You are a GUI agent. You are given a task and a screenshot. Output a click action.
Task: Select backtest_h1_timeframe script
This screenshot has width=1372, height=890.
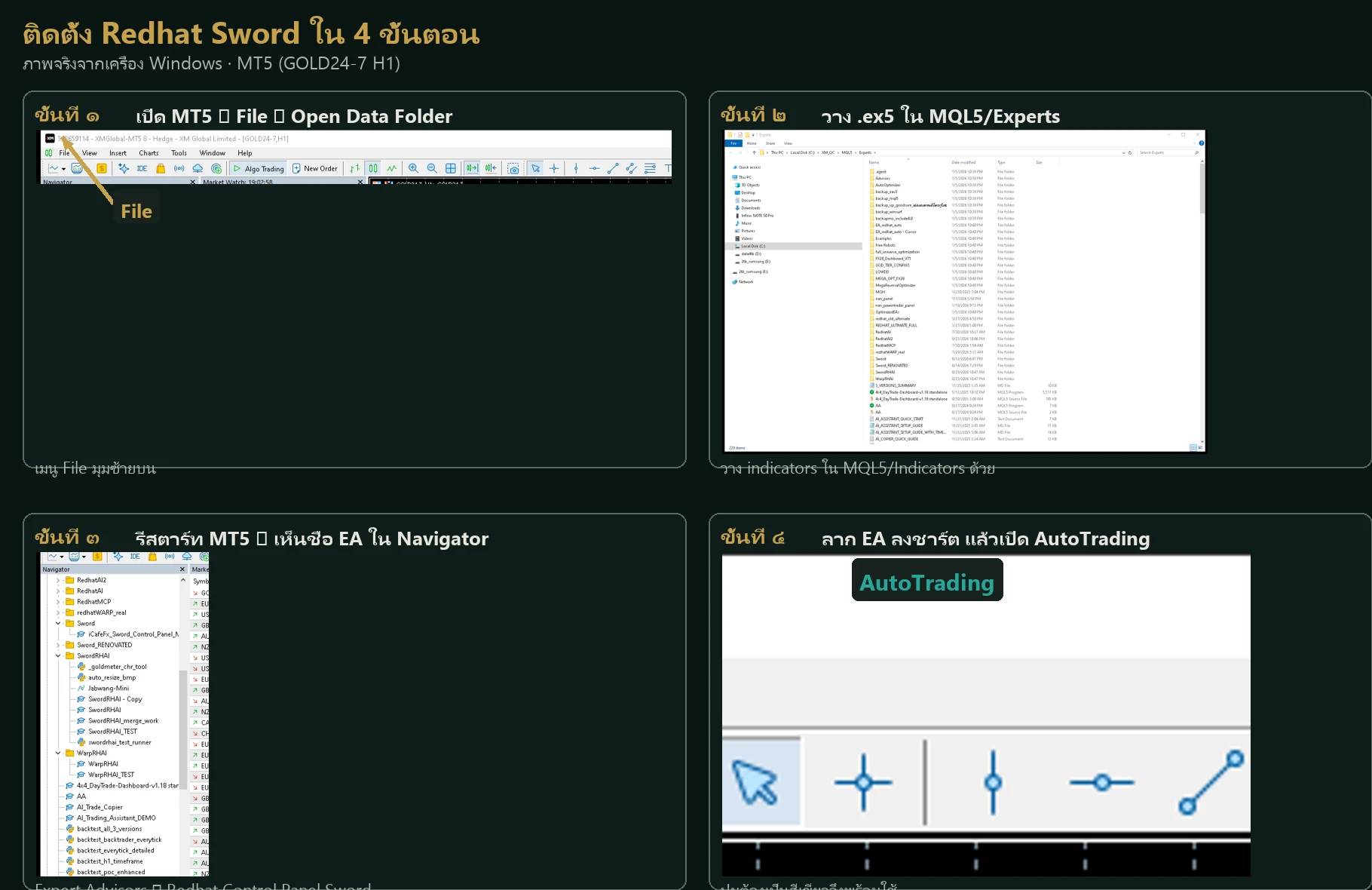coord(104,861)
